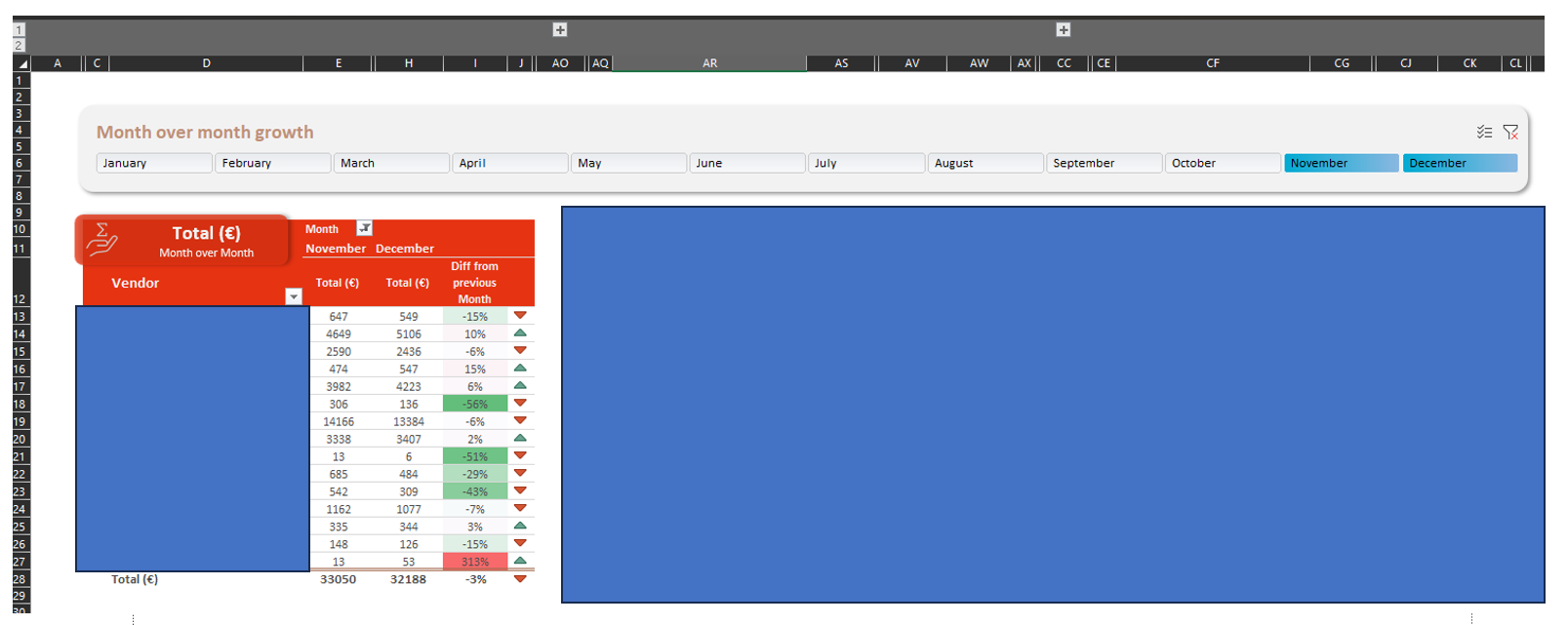Click the grand total 33050
1568x625 pixels.
[x=339, y=579]
